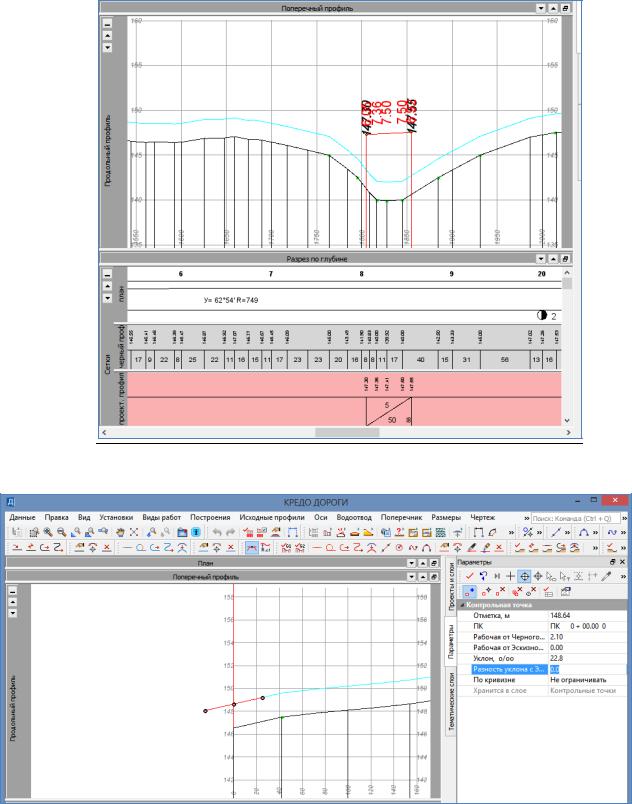This screenshot has height=804, width=632.
Task: Expand menu bar overflow chevron after Чертеж
Action: (526, 518)
